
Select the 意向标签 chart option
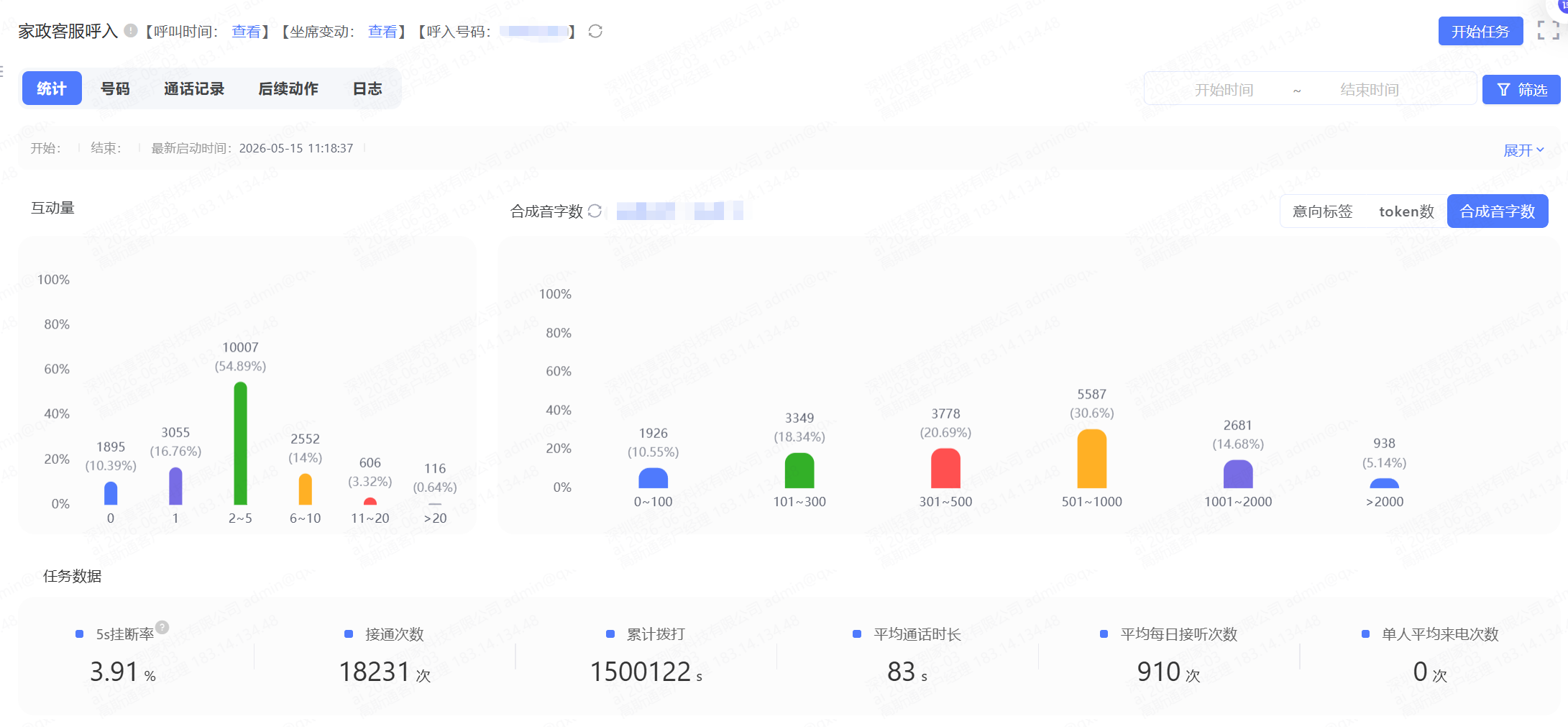pos(1322,211)
